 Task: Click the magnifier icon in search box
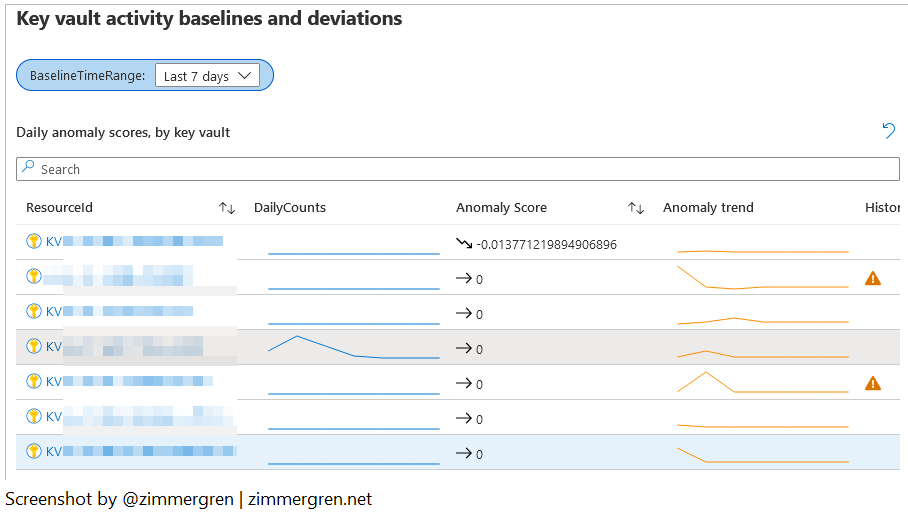click(x=29, y=169)
